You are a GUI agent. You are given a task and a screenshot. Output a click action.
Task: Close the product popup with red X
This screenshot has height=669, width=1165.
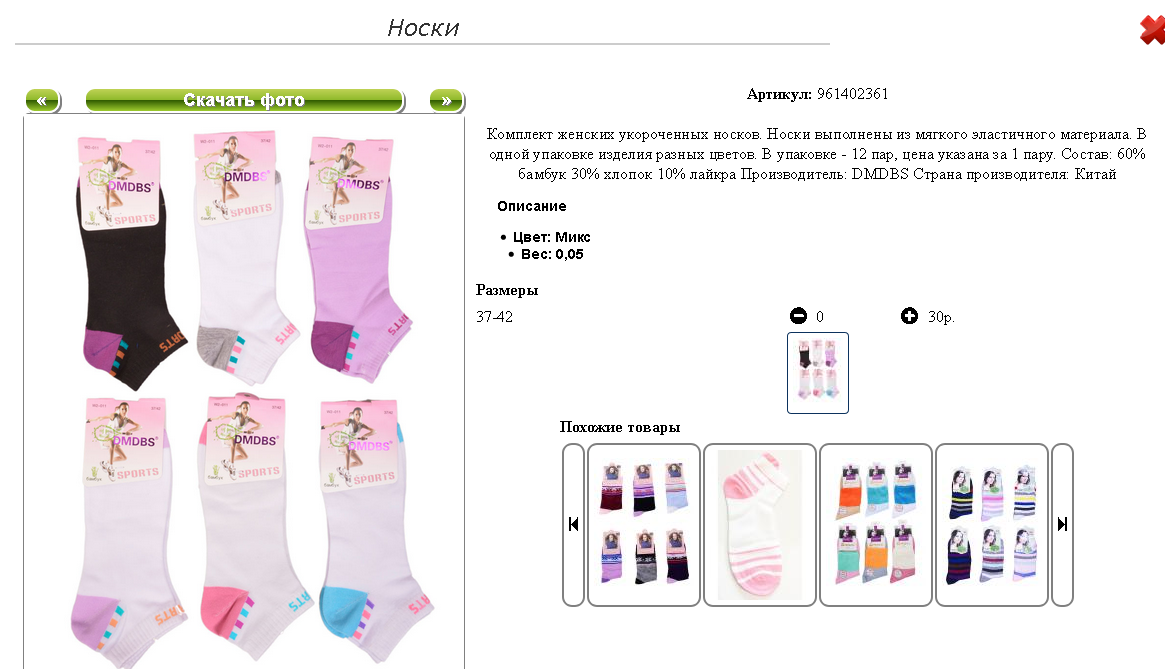click(1152, 30)
